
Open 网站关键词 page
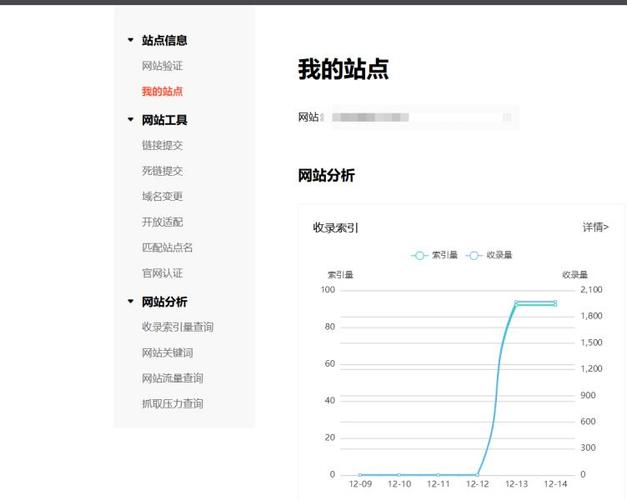(x=167, y=352)
